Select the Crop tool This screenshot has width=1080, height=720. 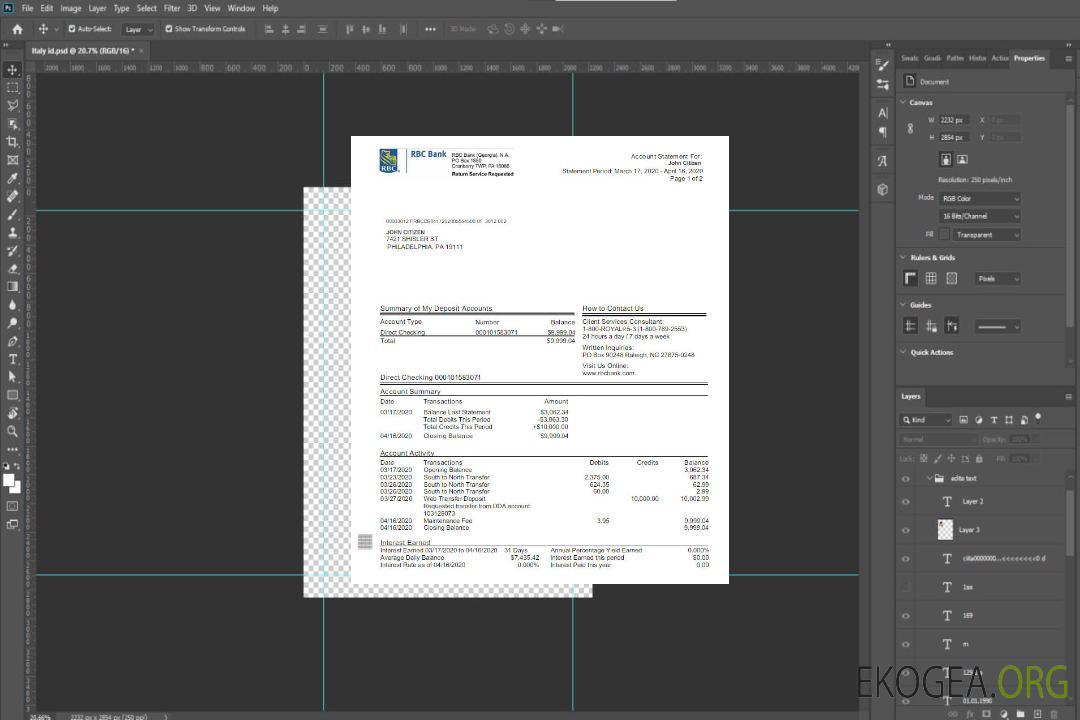(x=12, y=141)
